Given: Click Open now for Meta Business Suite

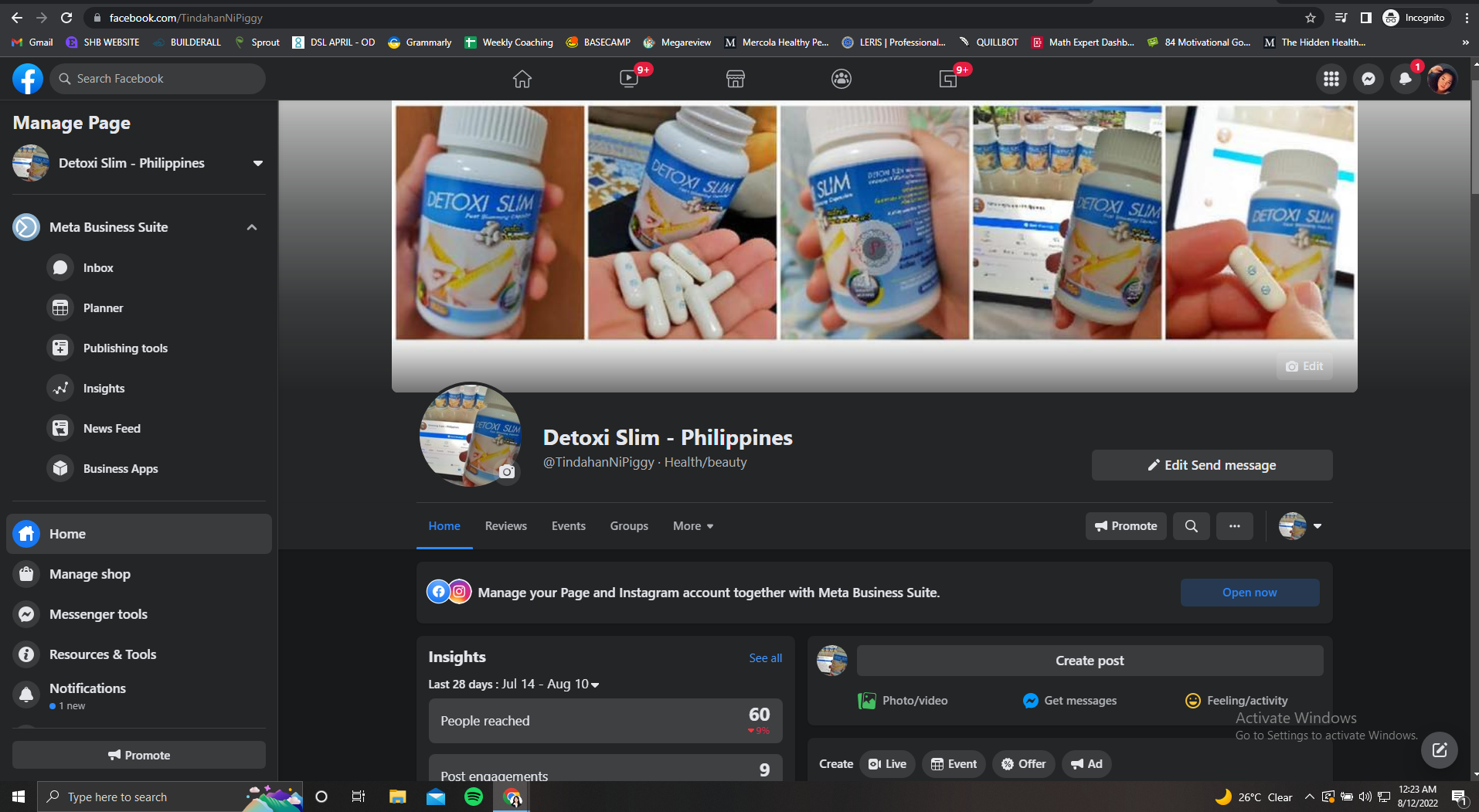Looking at the screenshot, I should (x=1249, y=592).
